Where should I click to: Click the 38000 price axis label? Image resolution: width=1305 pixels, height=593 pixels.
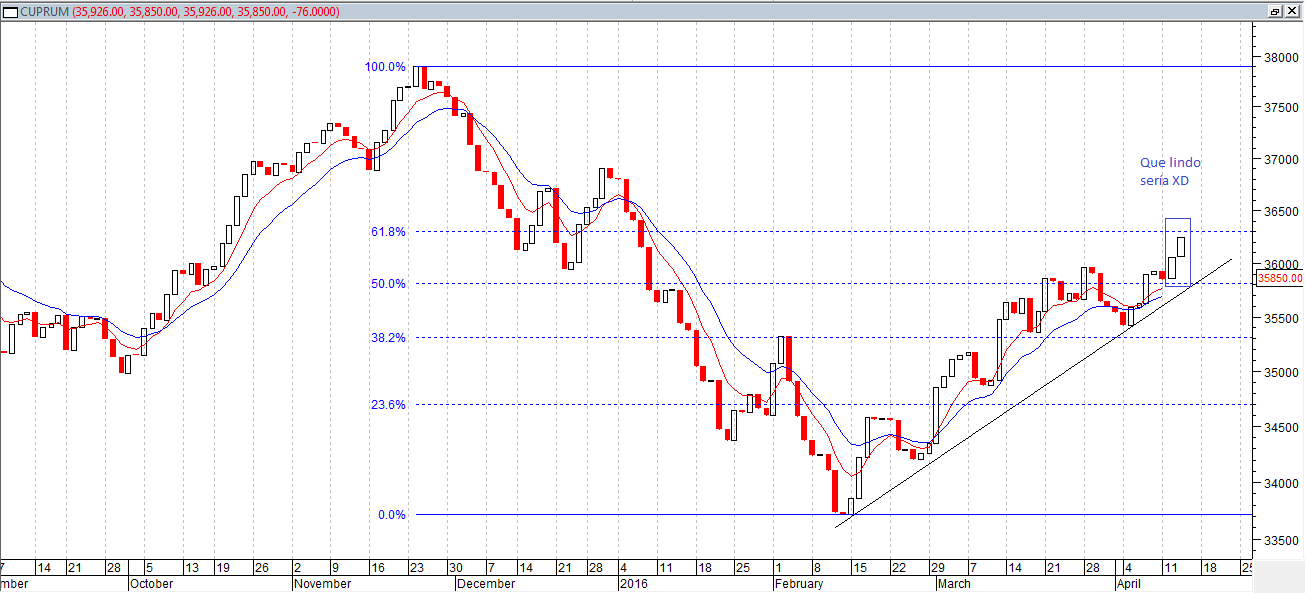1281,58
